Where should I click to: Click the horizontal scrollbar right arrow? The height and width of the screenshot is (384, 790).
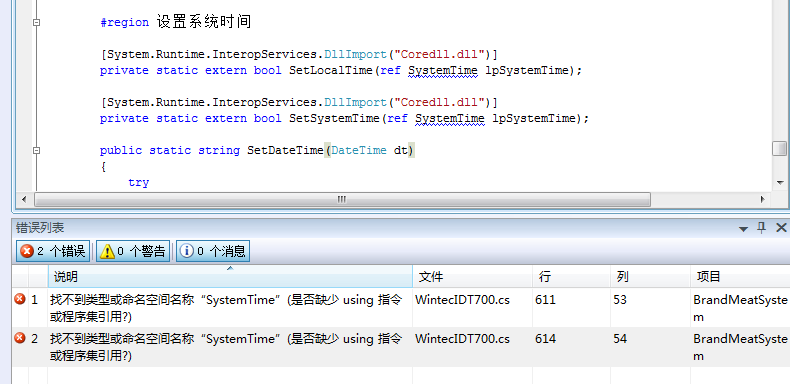tap(763, 200)
